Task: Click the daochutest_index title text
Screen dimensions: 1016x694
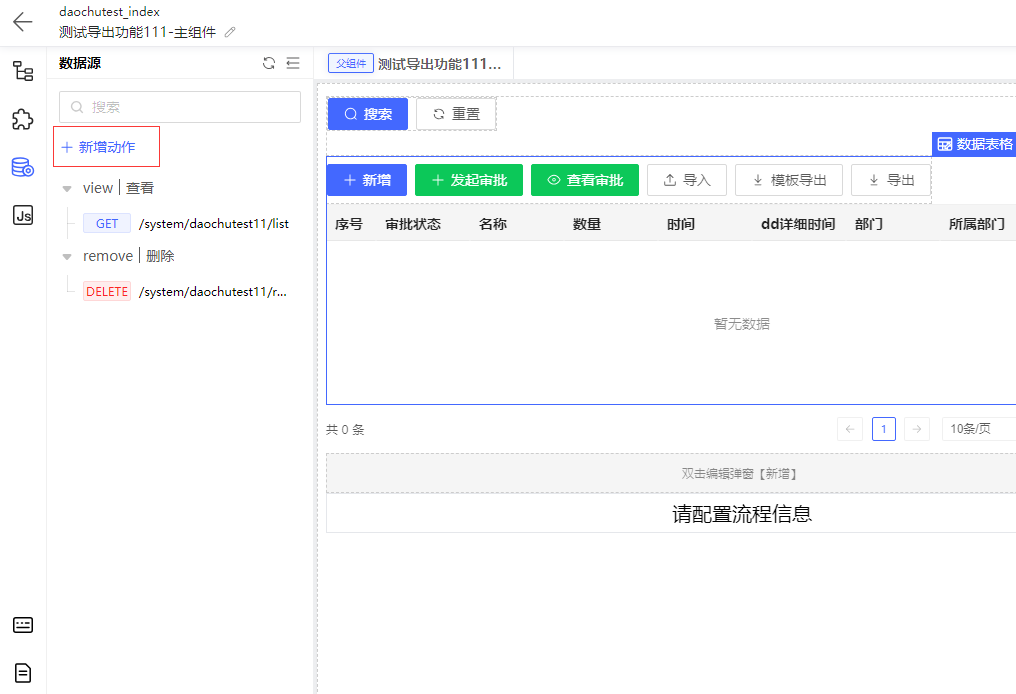Action: click(x=110, y=12)
